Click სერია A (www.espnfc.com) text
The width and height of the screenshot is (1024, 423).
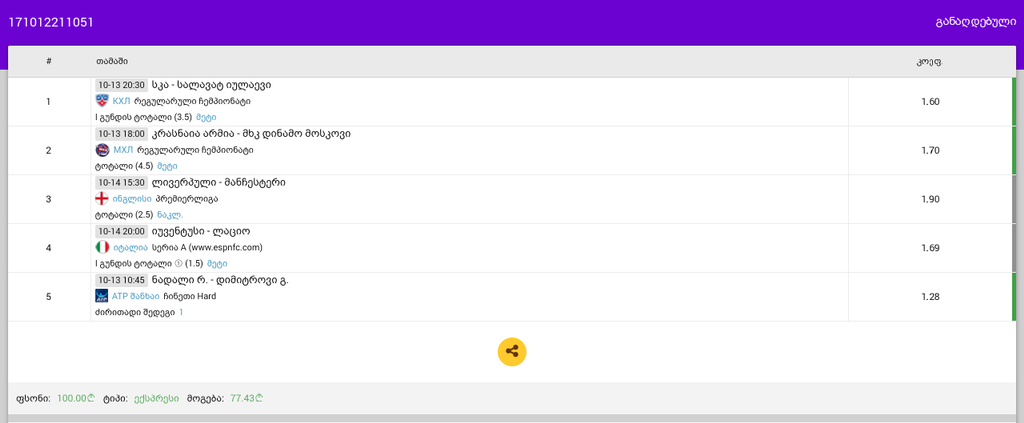click(207, 247)
